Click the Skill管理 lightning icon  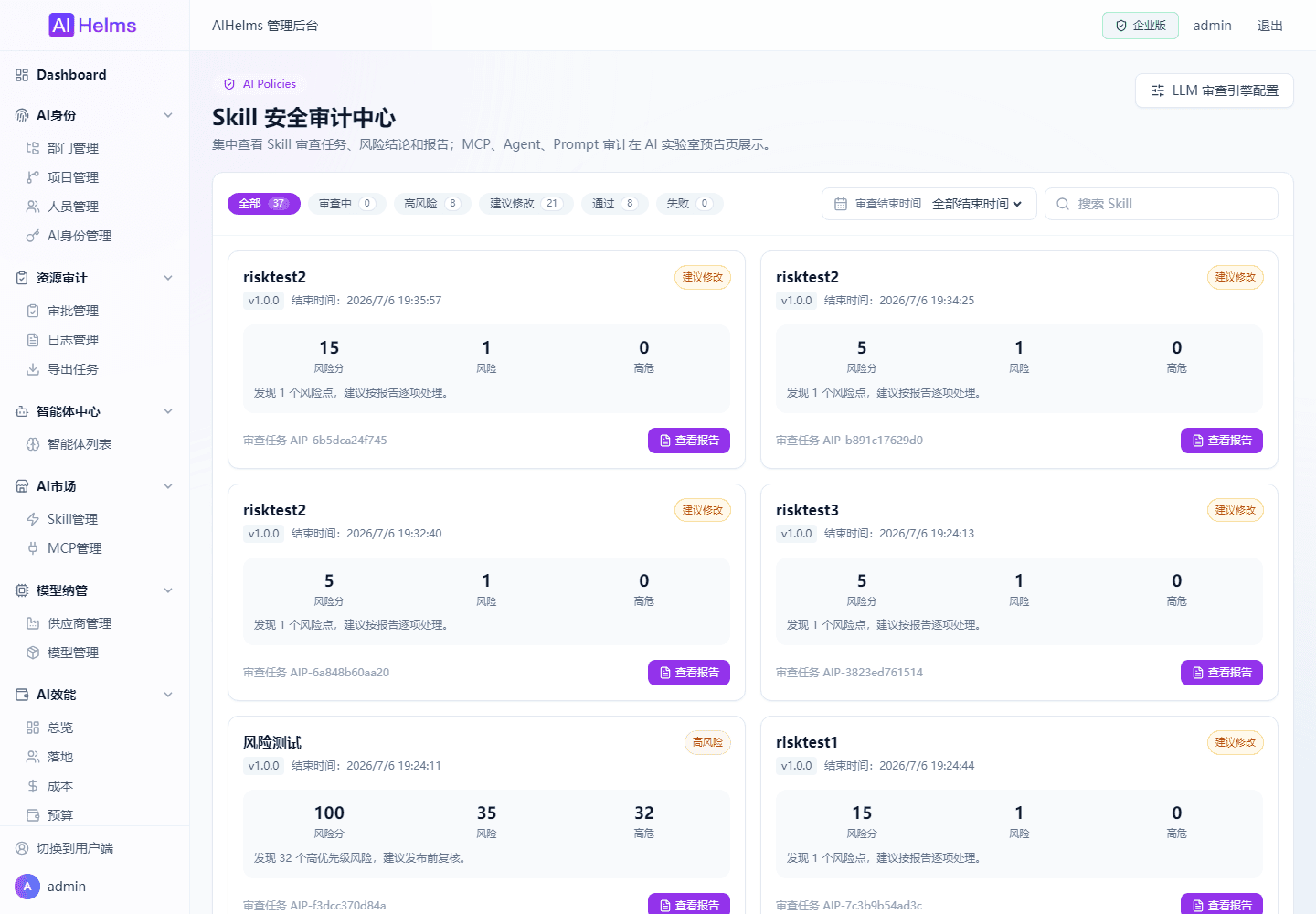[x=33, y=519]
